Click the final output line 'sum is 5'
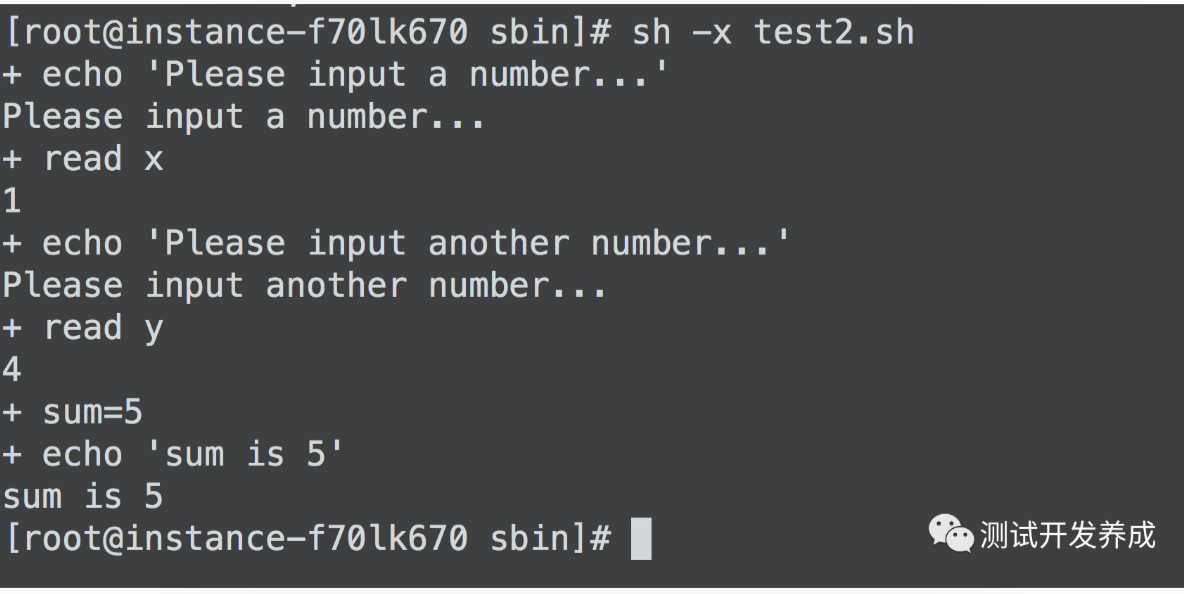The width and height of the screenshot is (1184, 594). (x=82, y=497)
